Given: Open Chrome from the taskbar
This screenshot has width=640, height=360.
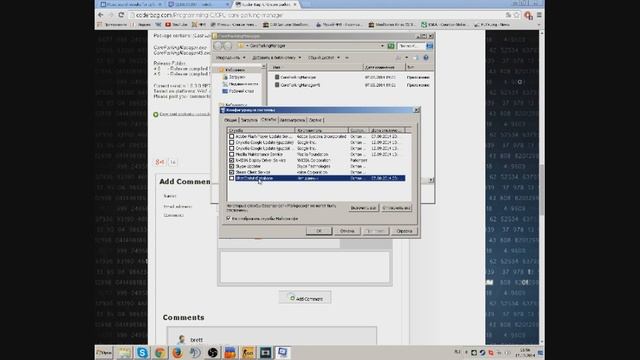Looking at the screenshot, I should [x=160, y=352].
